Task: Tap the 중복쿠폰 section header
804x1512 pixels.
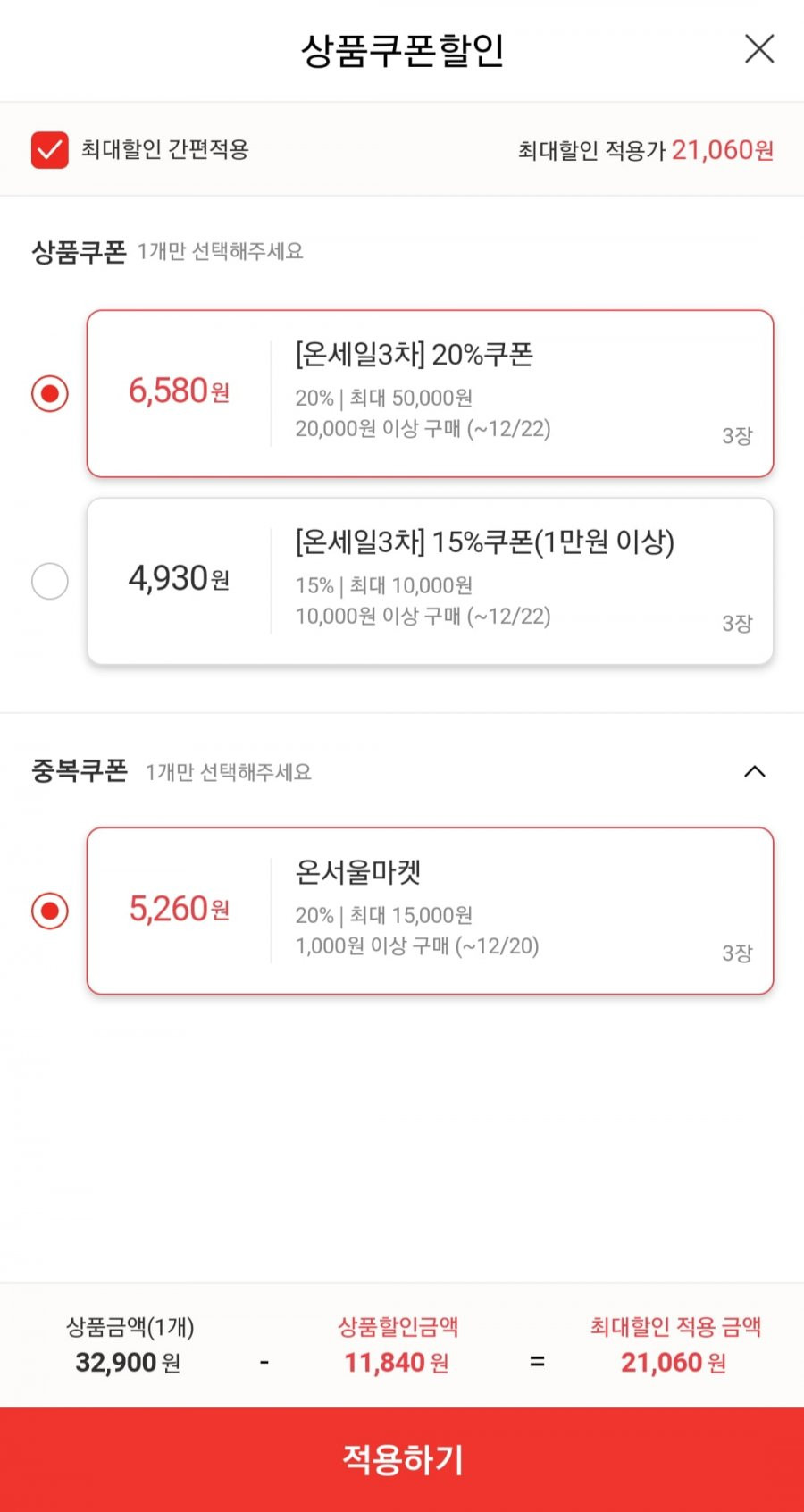Action: click(x=80, y=770)
